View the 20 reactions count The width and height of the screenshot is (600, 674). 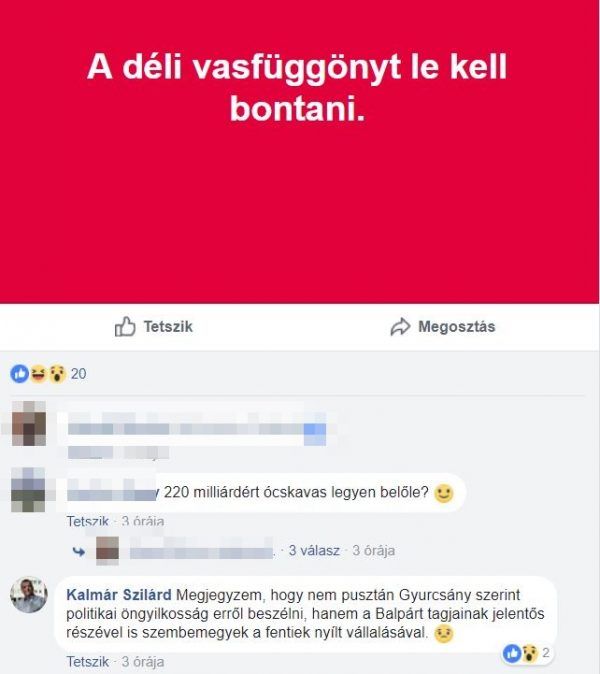tap(79, 374)
